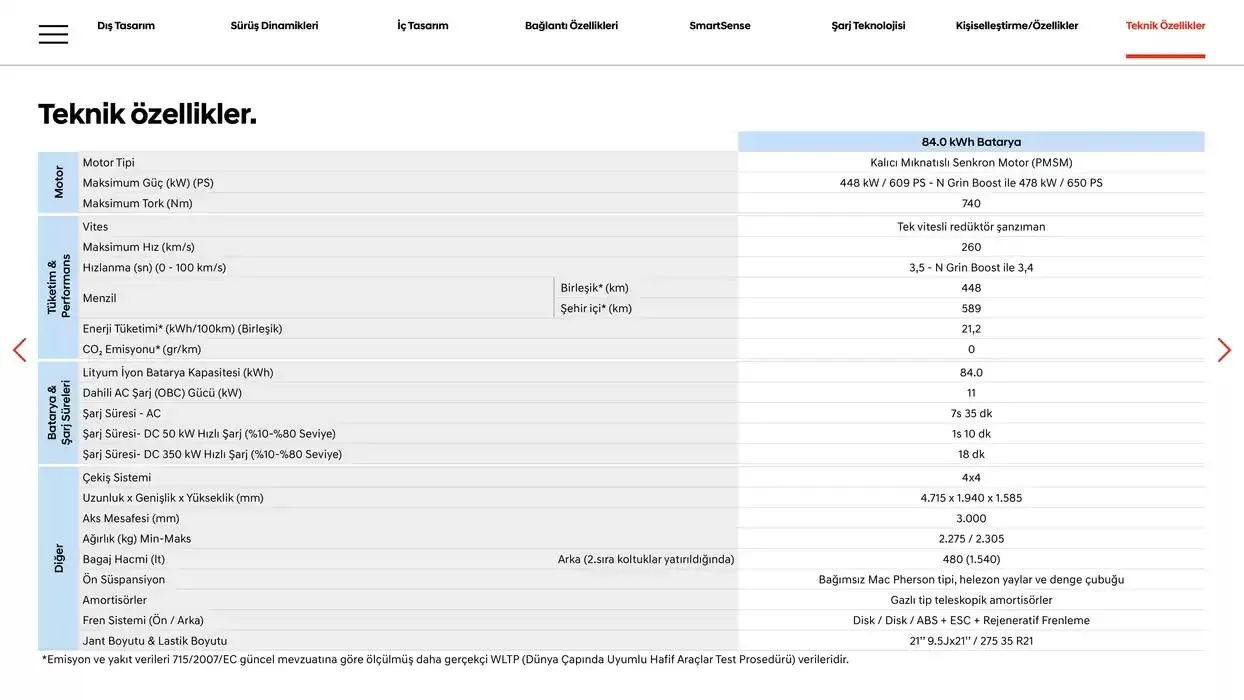This screenshot has width=1244, height=700.
Task: Click the Diğer category side label
Action: [x=58, y=558]
